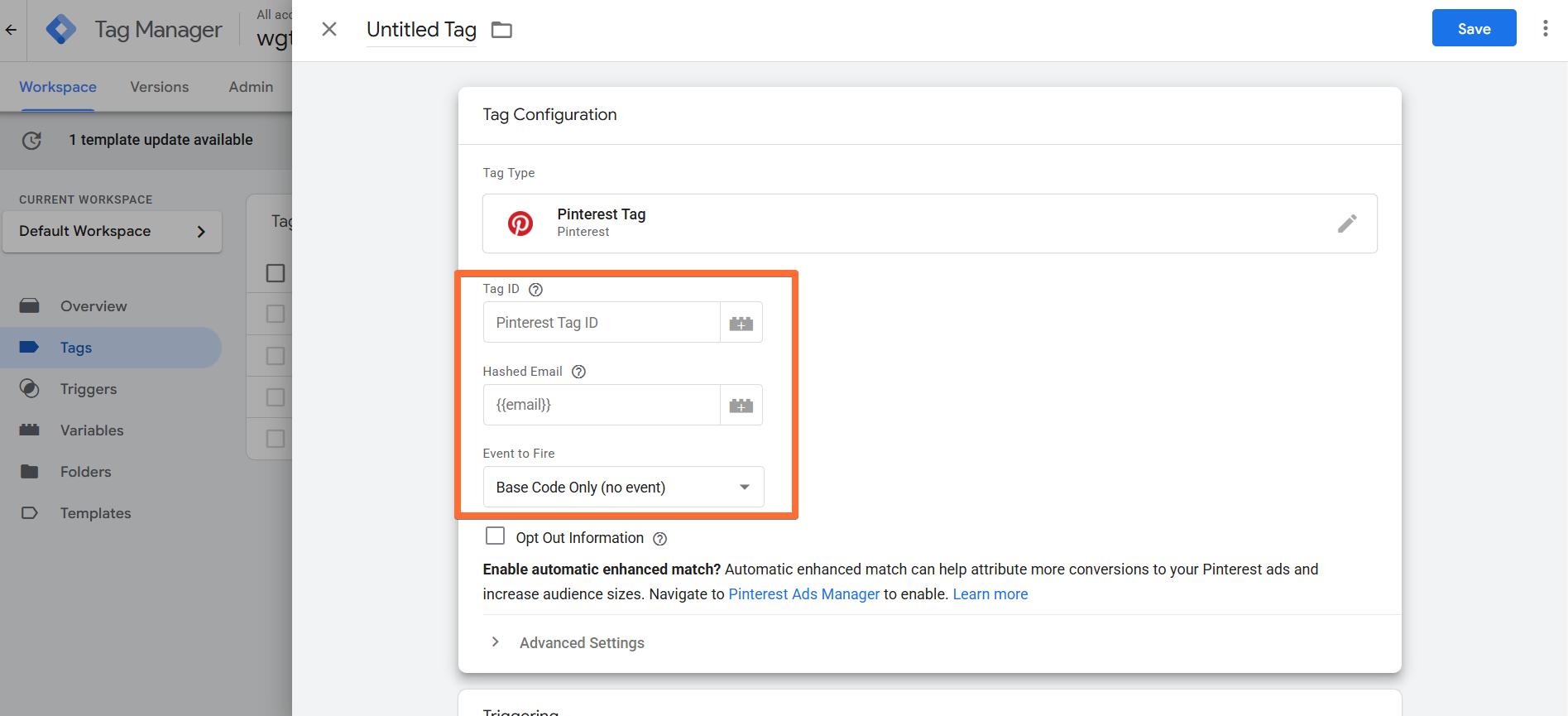The image size is (1568, 716).
Task: Switch to the Versions tab
Action: [160, 87]
